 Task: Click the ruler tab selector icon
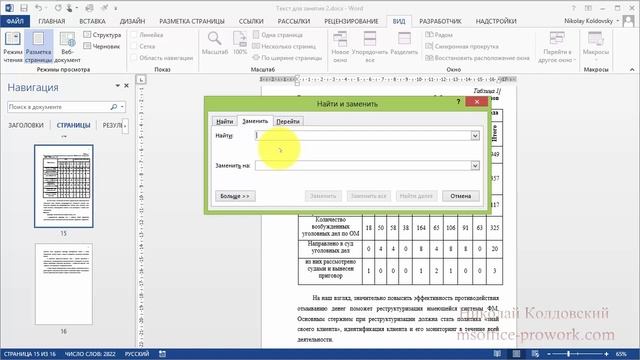coord(141,79)
